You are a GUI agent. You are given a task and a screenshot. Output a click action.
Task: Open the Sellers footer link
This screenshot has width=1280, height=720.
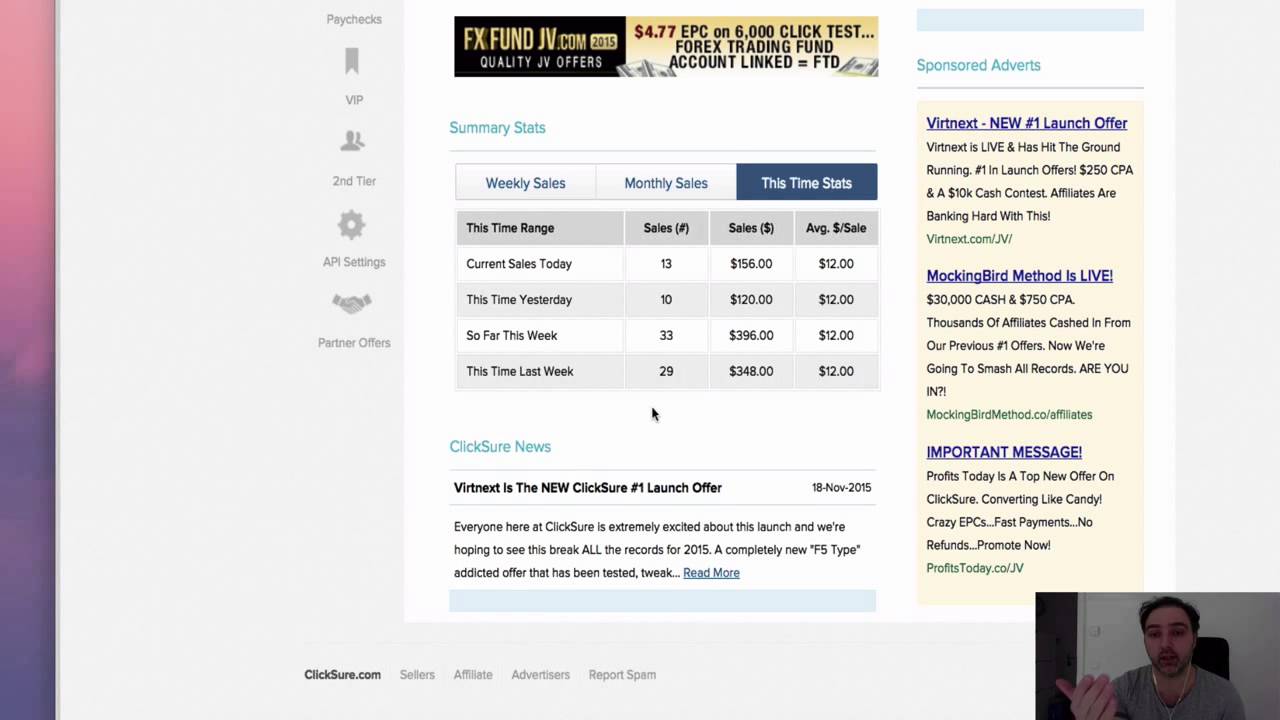pyautogui.click(x=417, y=675)
